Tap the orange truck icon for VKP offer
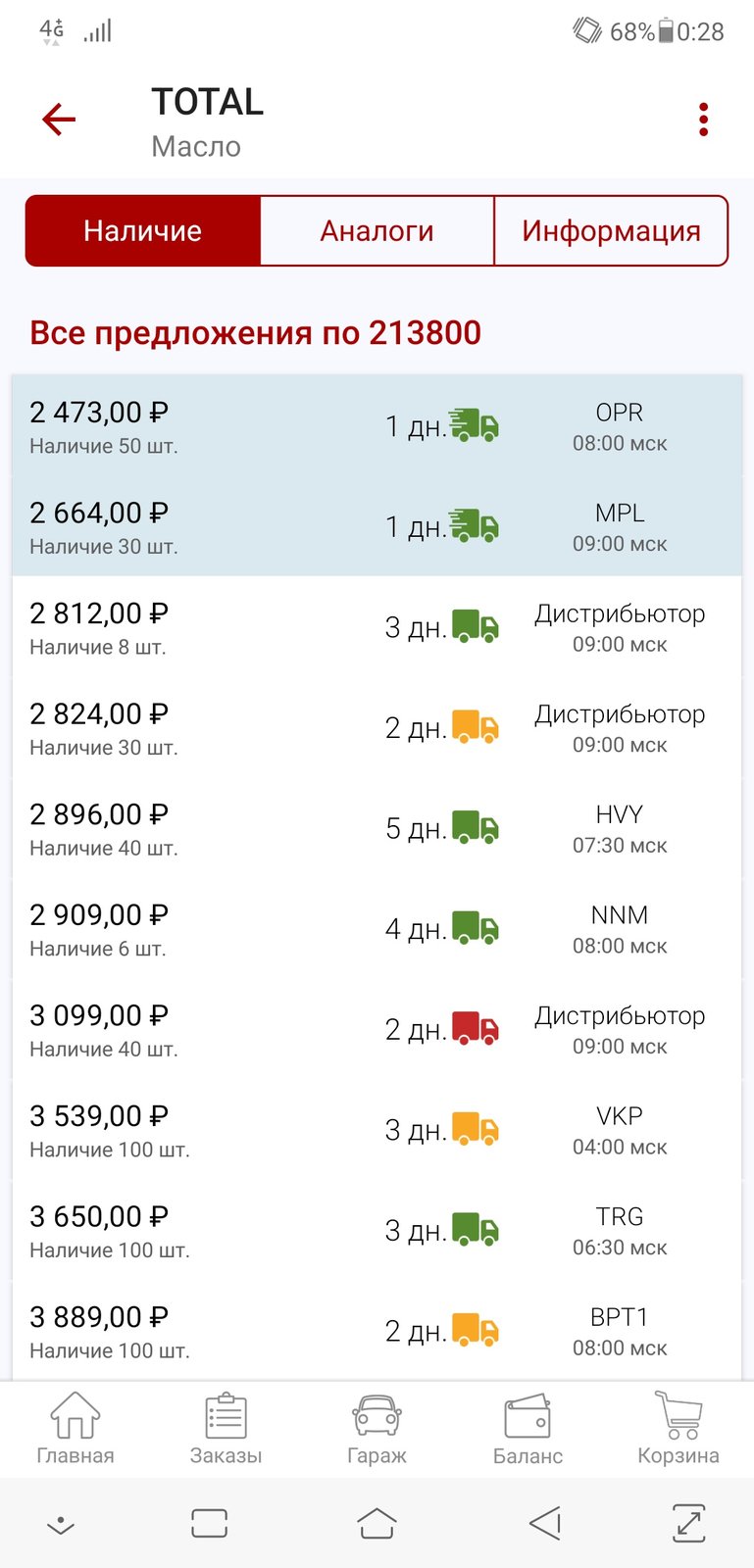Viewport: 754px width, 1568px height. [476, 1128]
